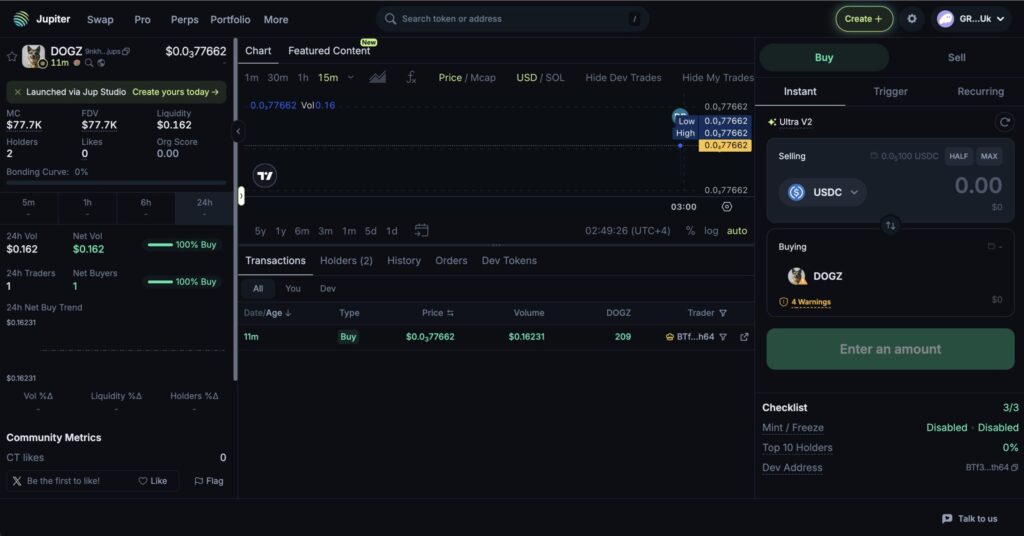The height and width of the screenshot is (536, 1024).
Task: Toggle log scale on chart
Action: [711, 231]
